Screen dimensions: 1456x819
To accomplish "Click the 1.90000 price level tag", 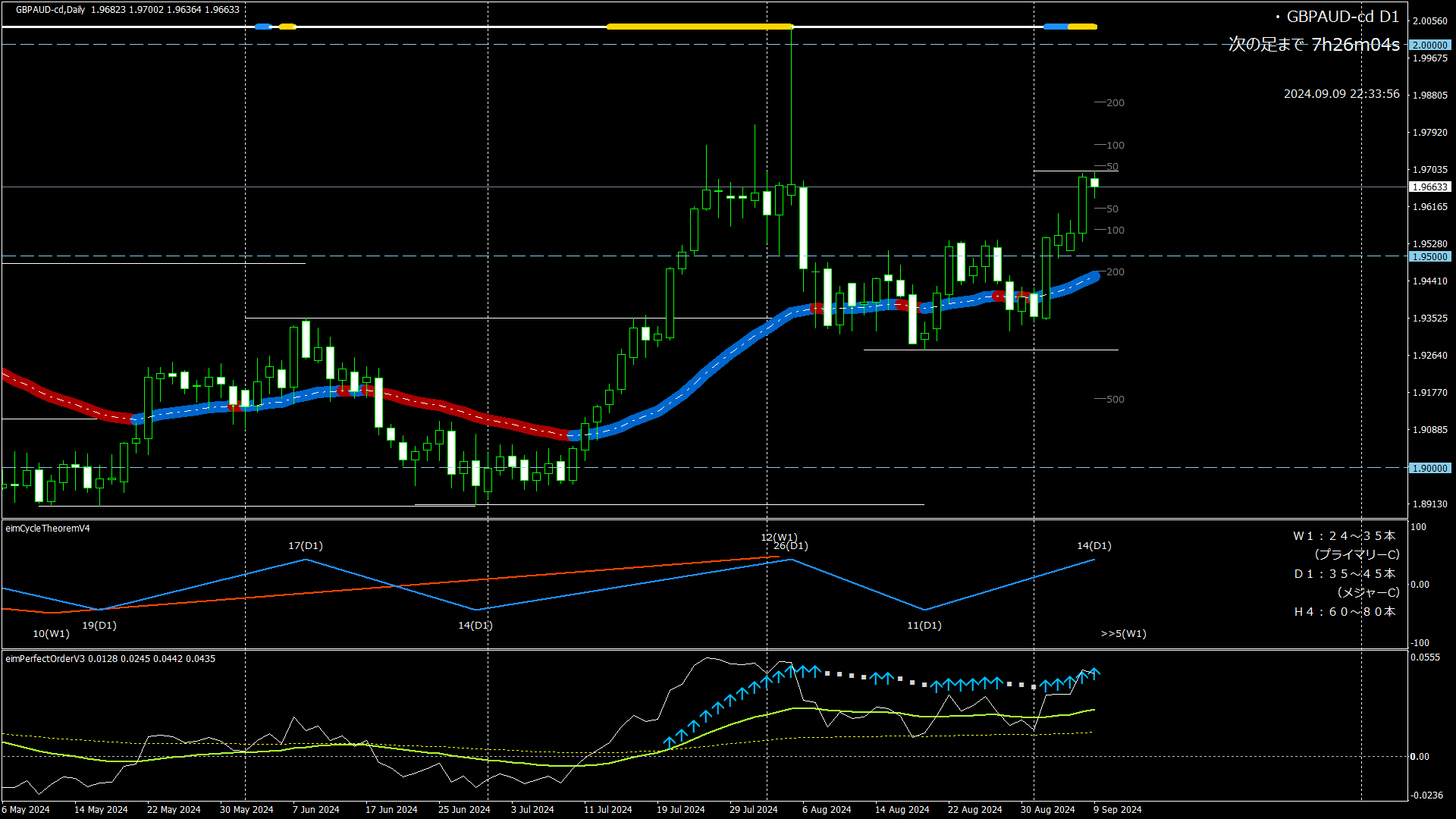I will click(1429, 469).
